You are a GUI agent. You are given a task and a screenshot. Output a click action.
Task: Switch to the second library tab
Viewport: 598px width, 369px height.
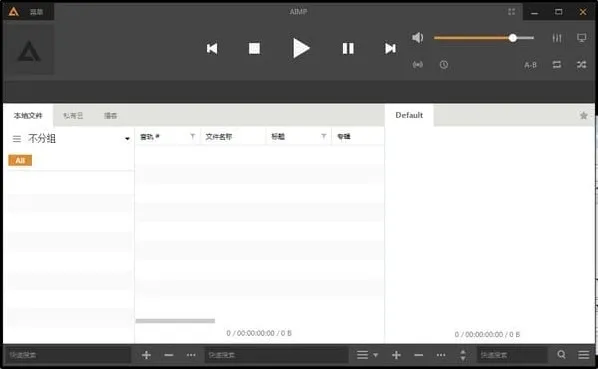(73, 116)
